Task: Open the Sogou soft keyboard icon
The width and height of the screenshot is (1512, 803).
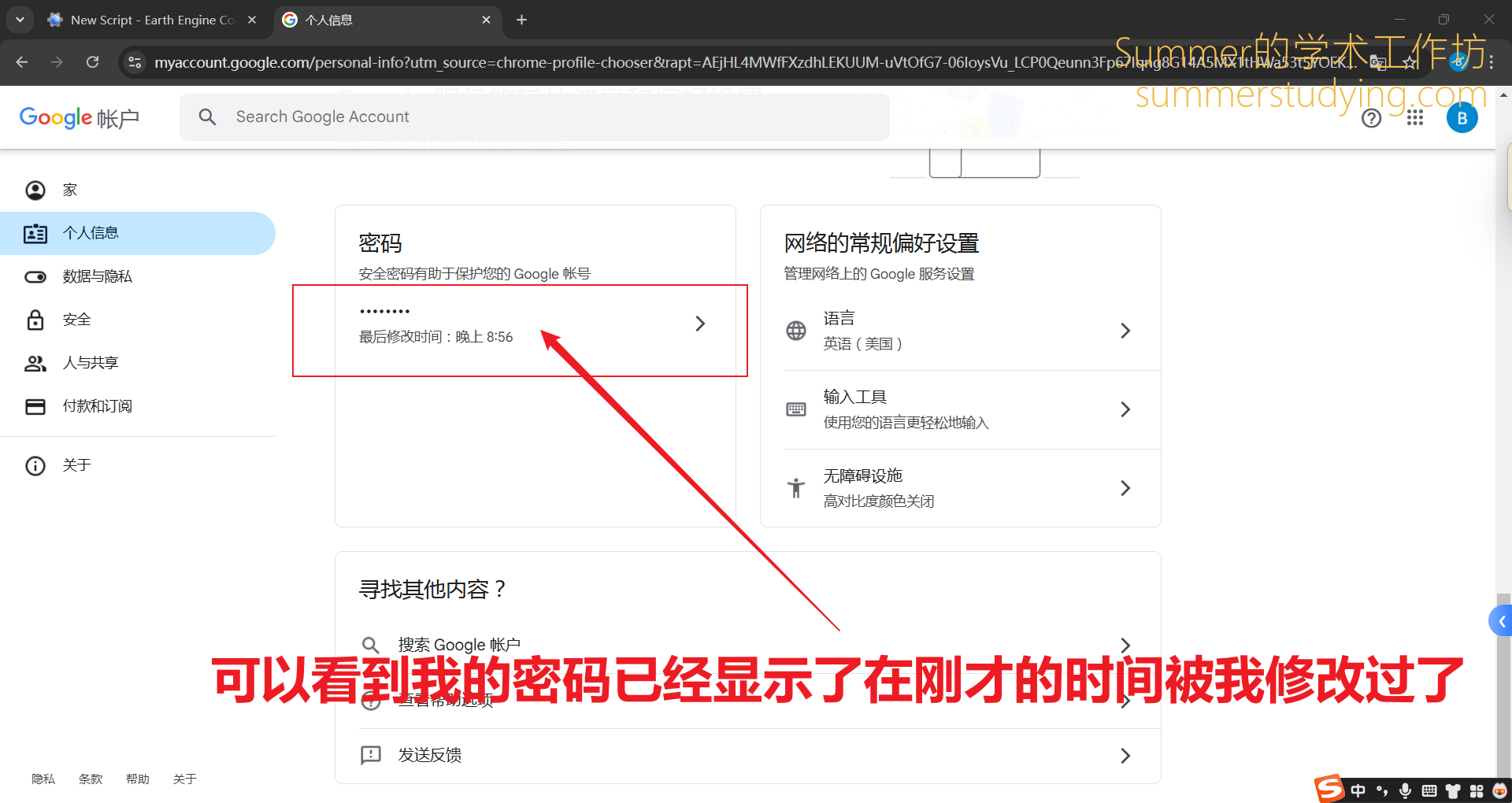Action: pos(1429,790)
